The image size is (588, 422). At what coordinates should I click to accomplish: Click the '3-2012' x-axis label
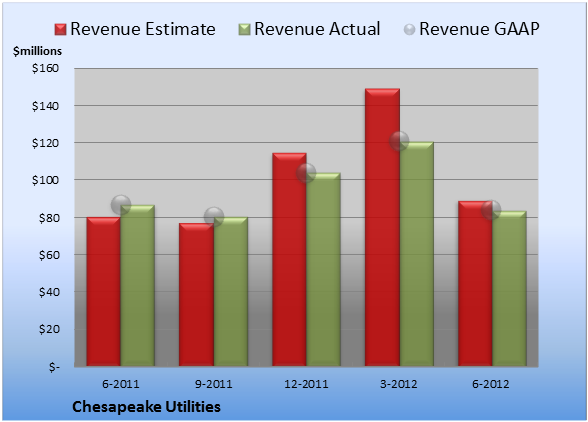click(399, 384)
